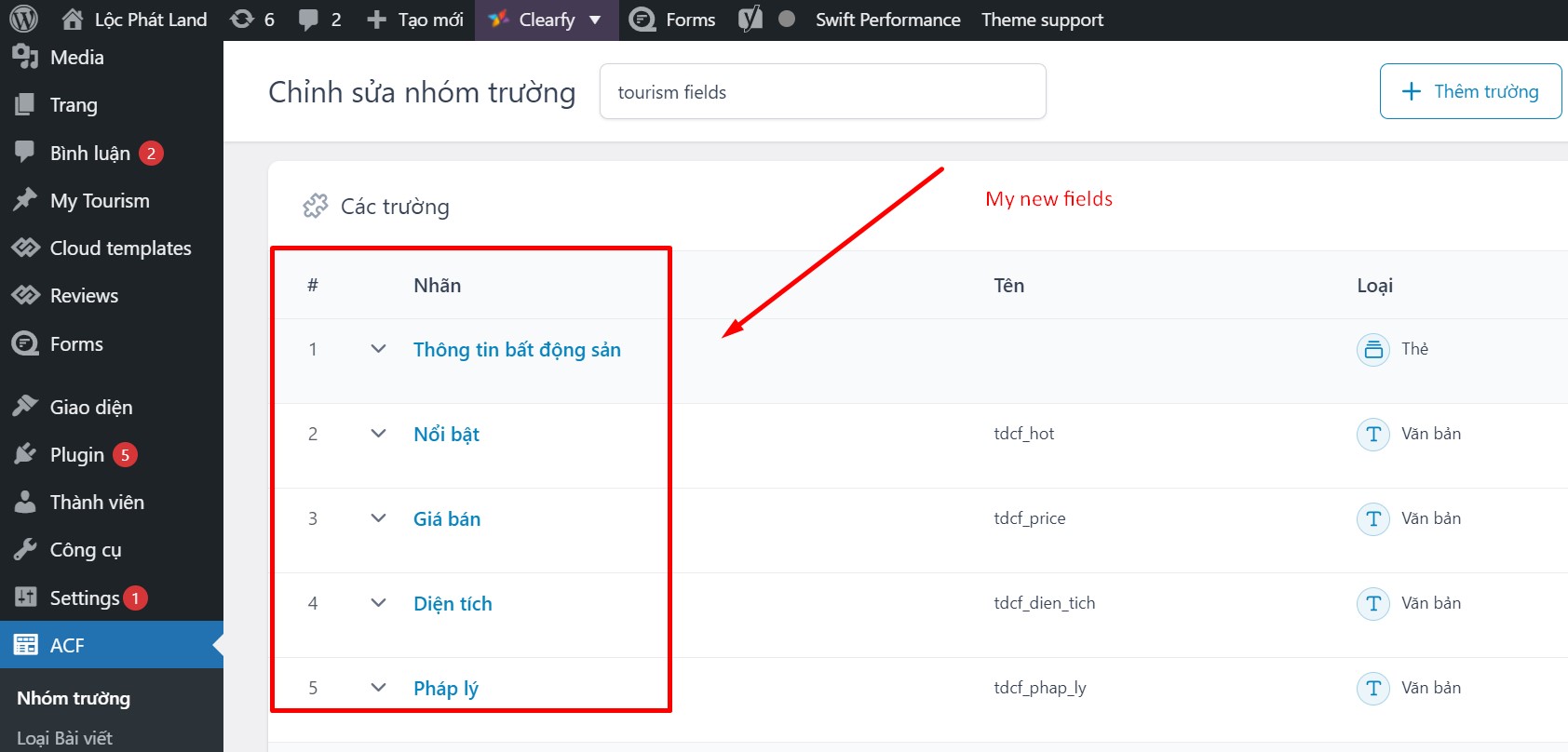Click the text type icon in tdcf_dien_tich row
This screenshot has height=752, width=1568.
tap(1373, 604)
